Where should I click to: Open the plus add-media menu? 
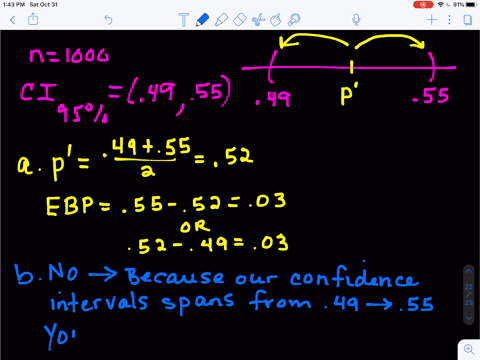click(x=432, y=20)
